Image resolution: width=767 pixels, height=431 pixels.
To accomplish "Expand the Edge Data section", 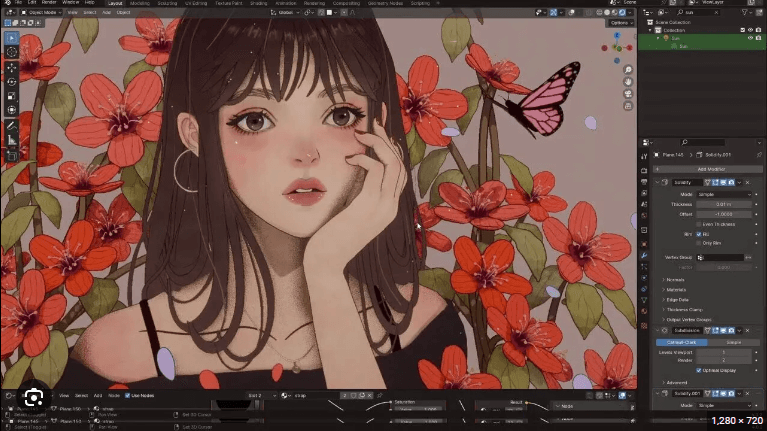I will [x=676, y=299].
